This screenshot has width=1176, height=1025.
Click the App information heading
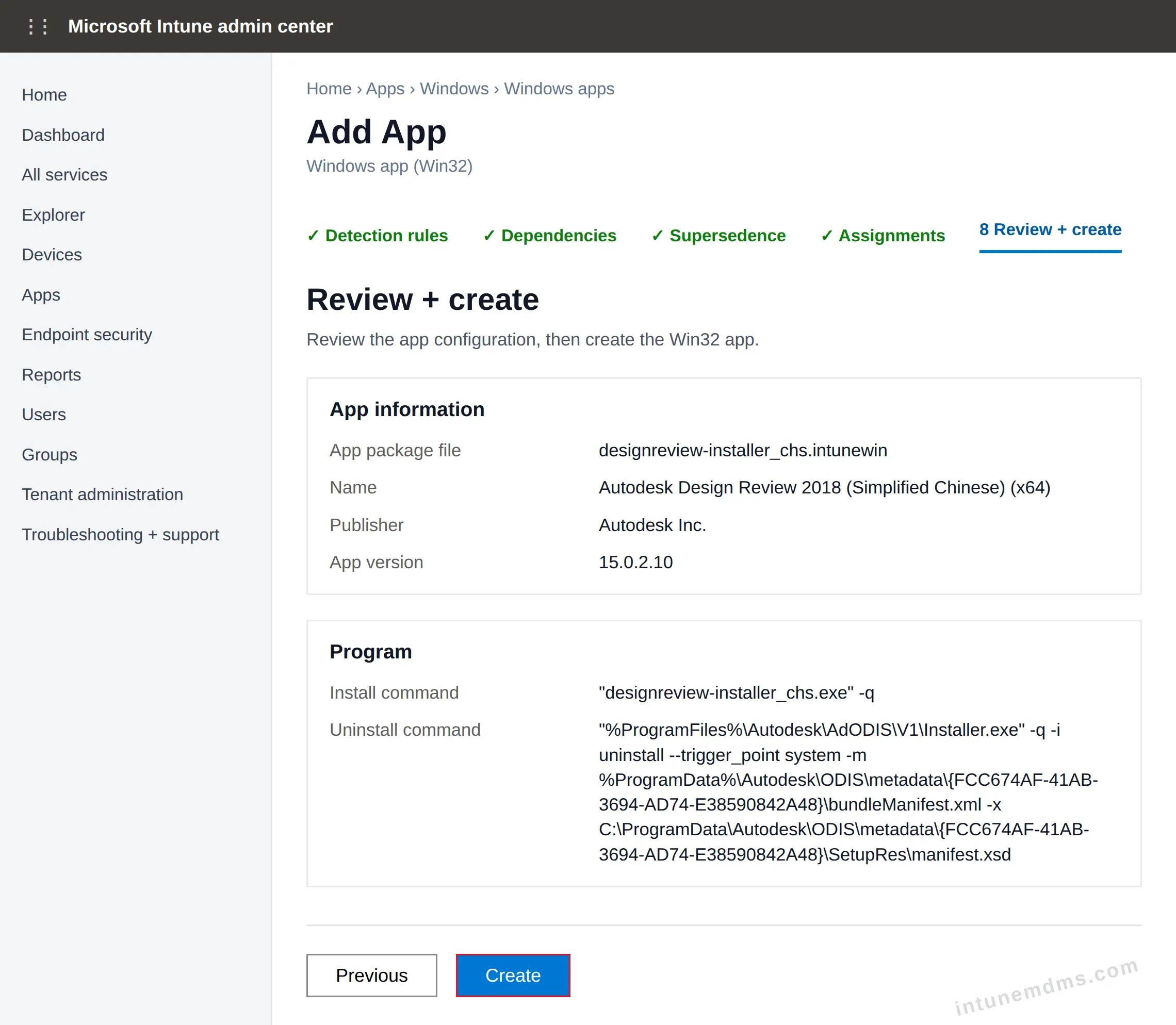(407, 409)
